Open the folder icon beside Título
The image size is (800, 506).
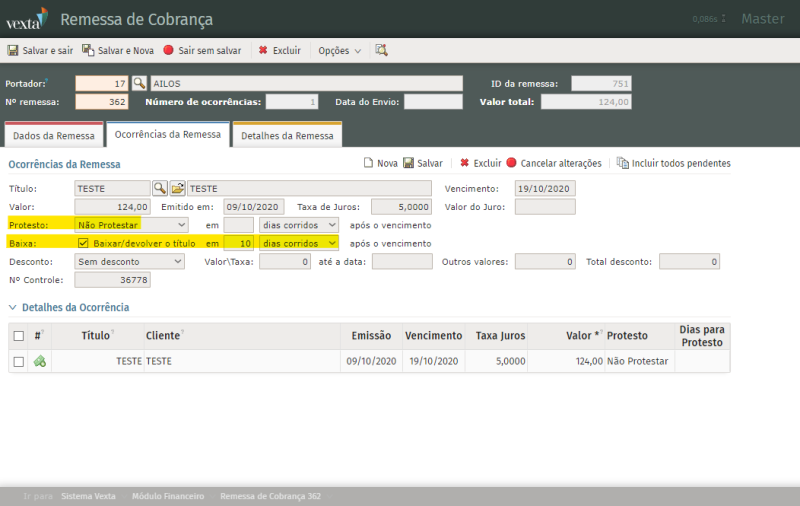tap(177, 188)
